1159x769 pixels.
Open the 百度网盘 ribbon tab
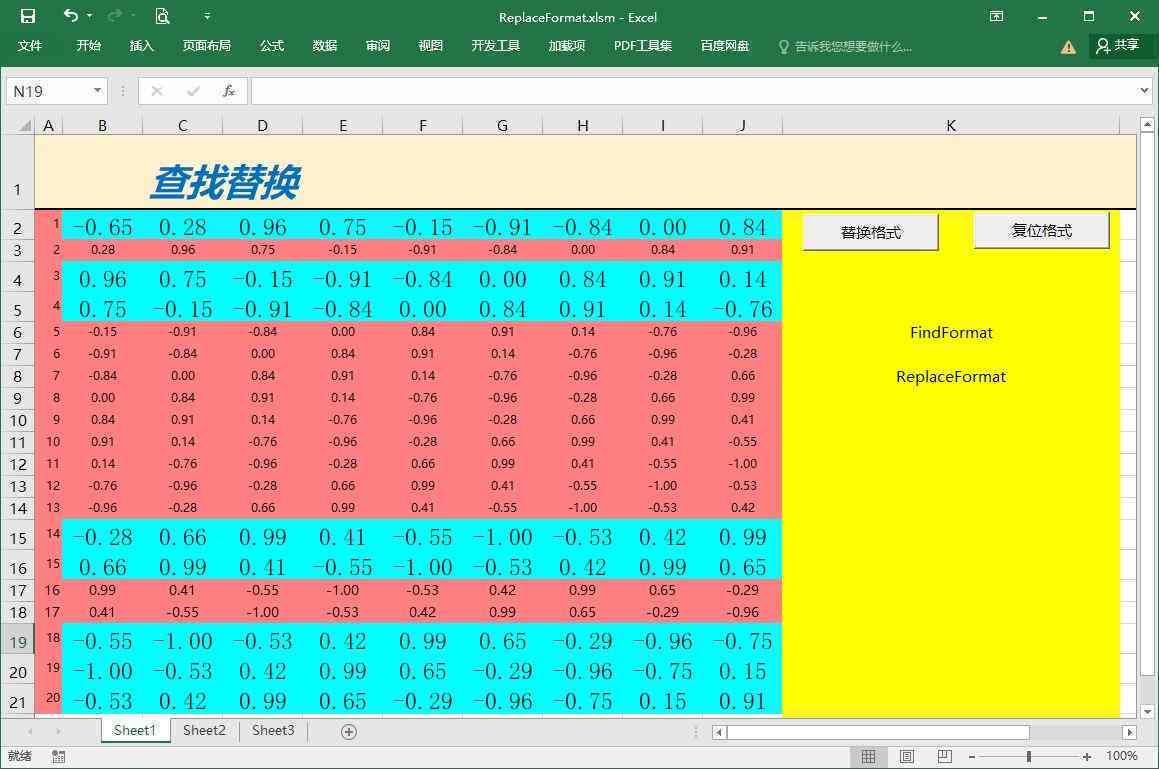pyautogui.click(x=725, y=46)
